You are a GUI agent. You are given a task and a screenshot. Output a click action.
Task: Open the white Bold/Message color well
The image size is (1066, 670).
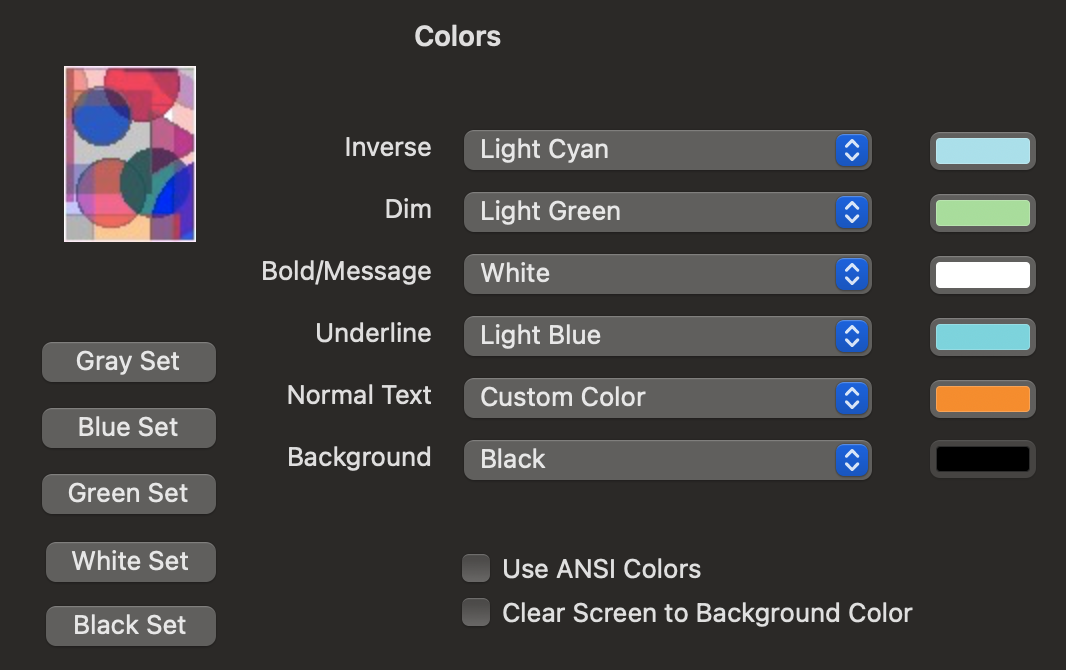click(x=982, y=275)
